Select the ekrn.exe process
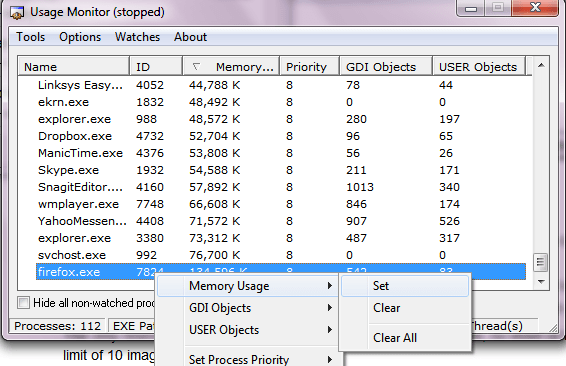 [x=281, y=102]
